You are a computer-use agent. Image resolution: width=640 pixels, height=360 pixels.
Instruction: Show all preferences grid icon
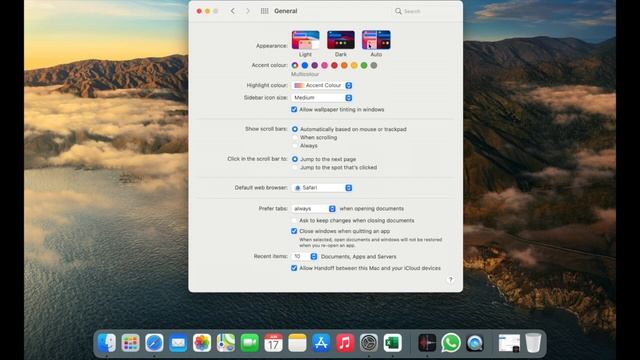point(264,11)
